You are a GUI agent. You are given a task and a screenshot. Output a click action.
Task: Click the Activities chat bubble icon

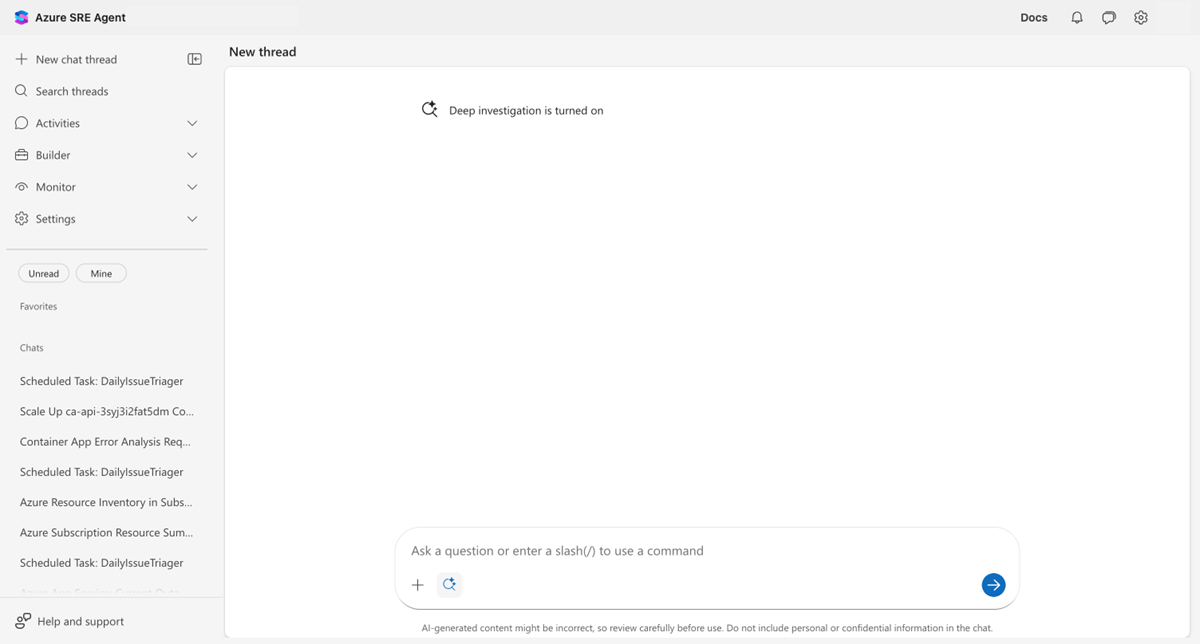(x=21, y=123)
